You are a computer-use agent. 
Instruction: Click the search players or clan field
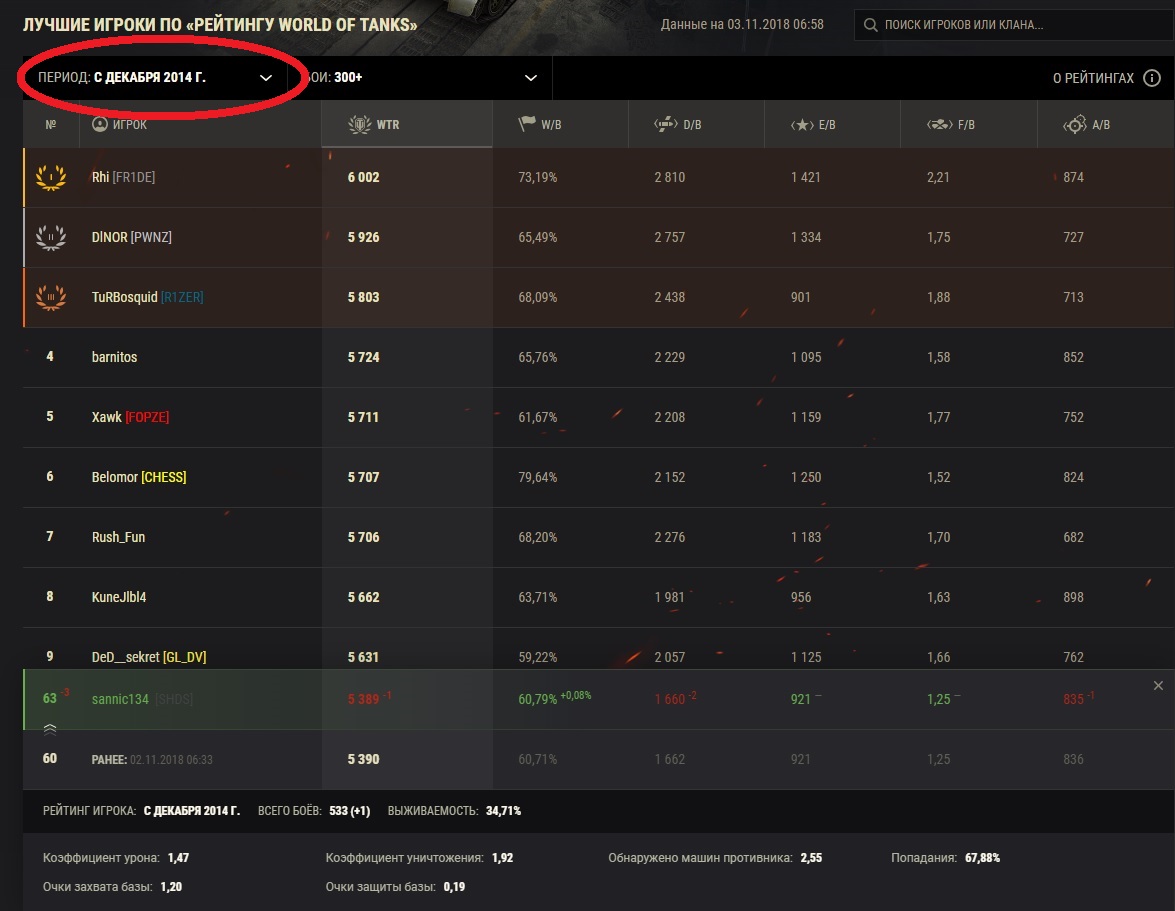point(1014,25)
